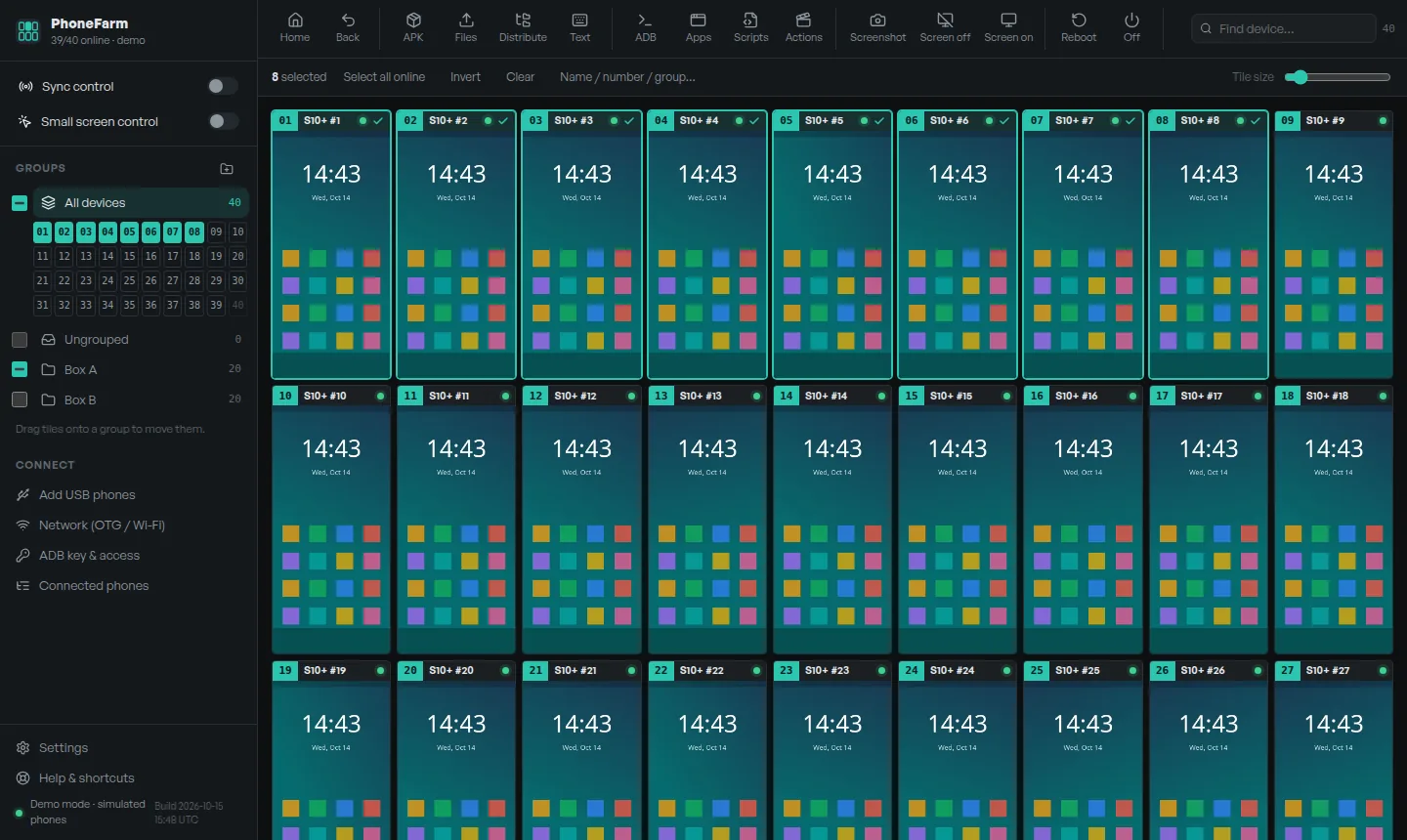The width and height of the screenshot is (1407, 840).
Task: Open the Ungrouped group
Action: (142, 340)
